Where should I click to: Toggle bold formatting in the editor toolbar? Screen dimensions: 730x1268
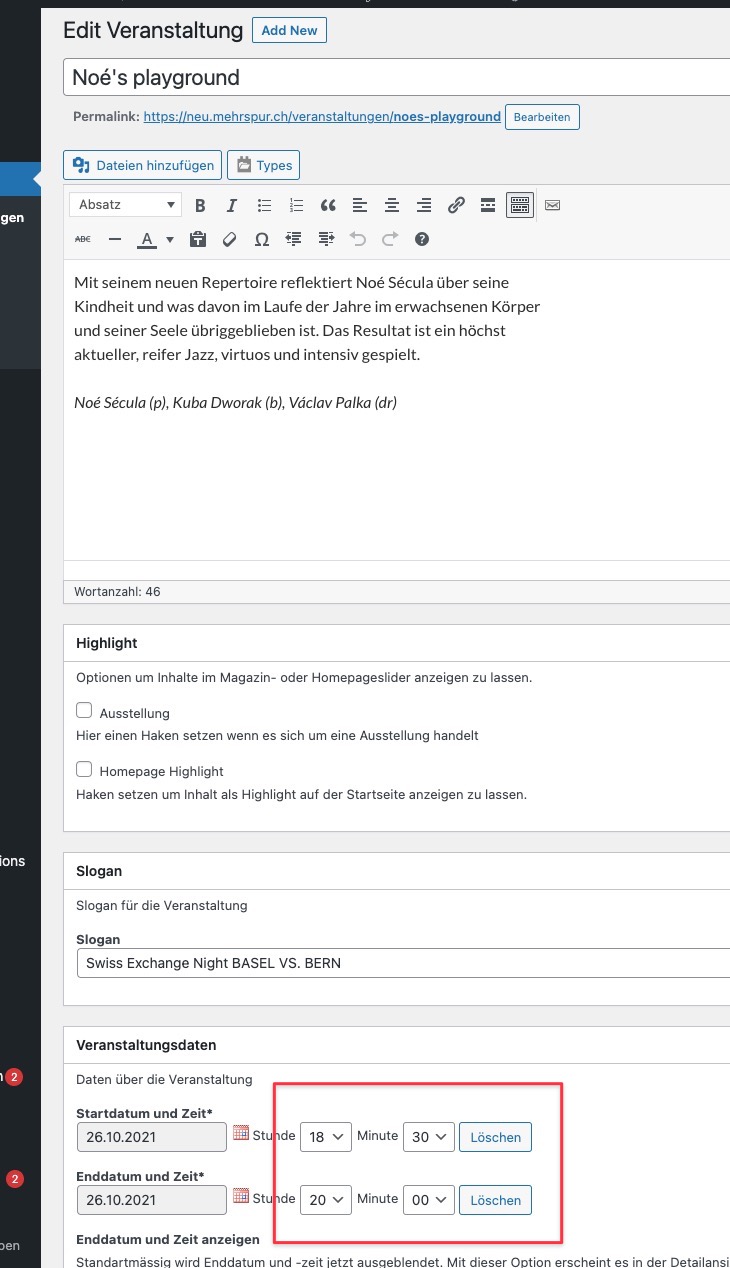(x=200, y=206)
